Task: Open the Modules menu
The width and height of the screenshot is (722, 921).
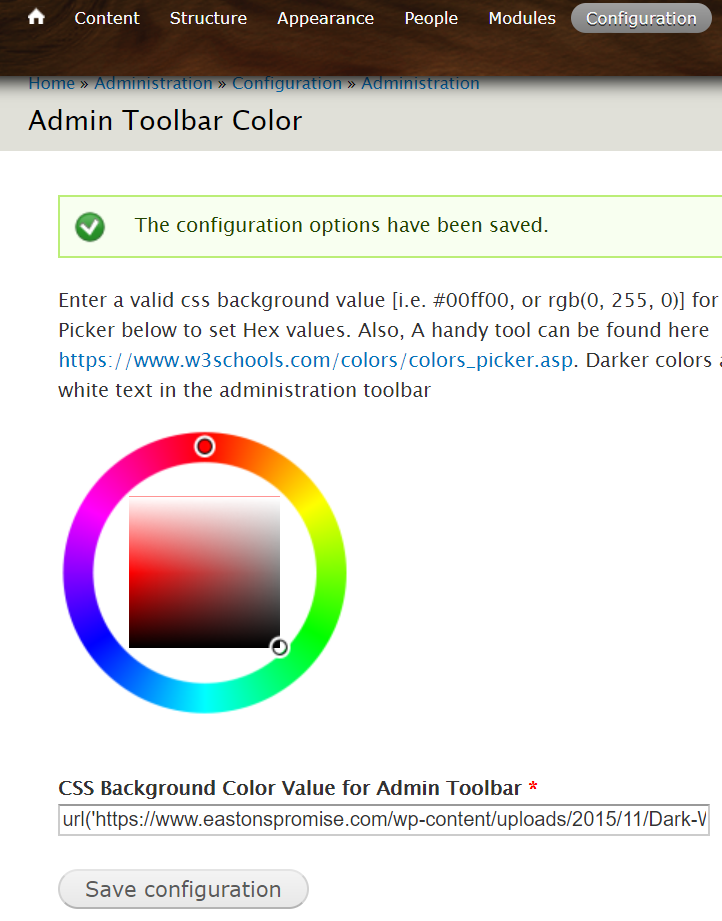Action: [x=521, y=18]
